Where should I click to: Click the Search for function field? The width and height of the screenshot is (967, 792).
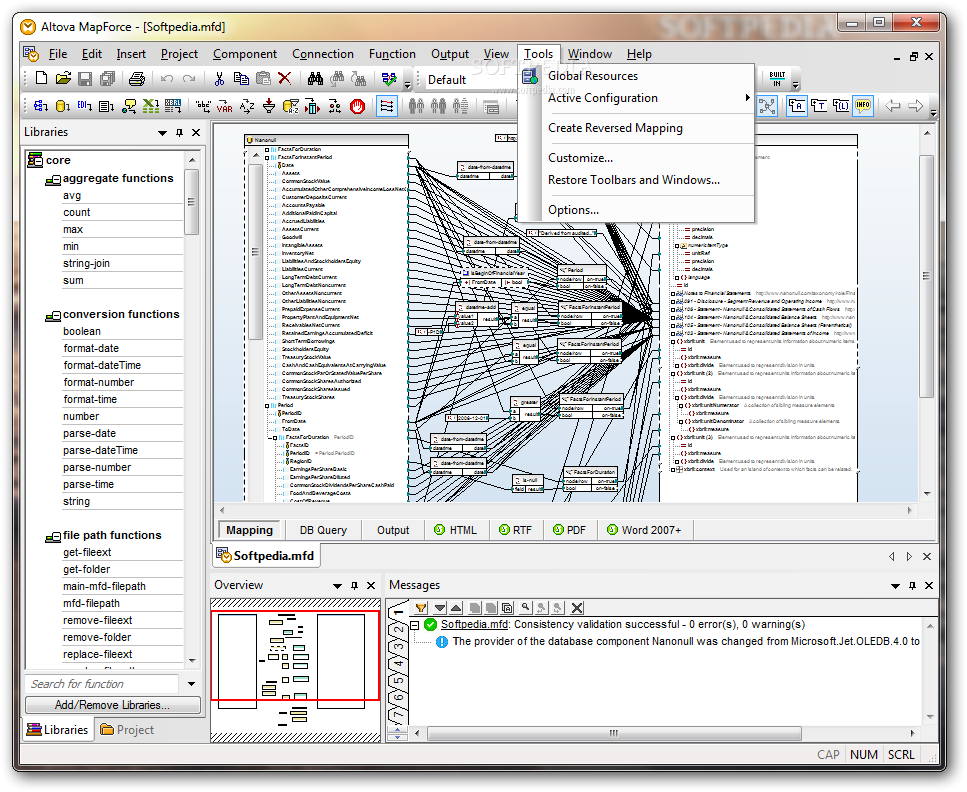click(102, 684)
